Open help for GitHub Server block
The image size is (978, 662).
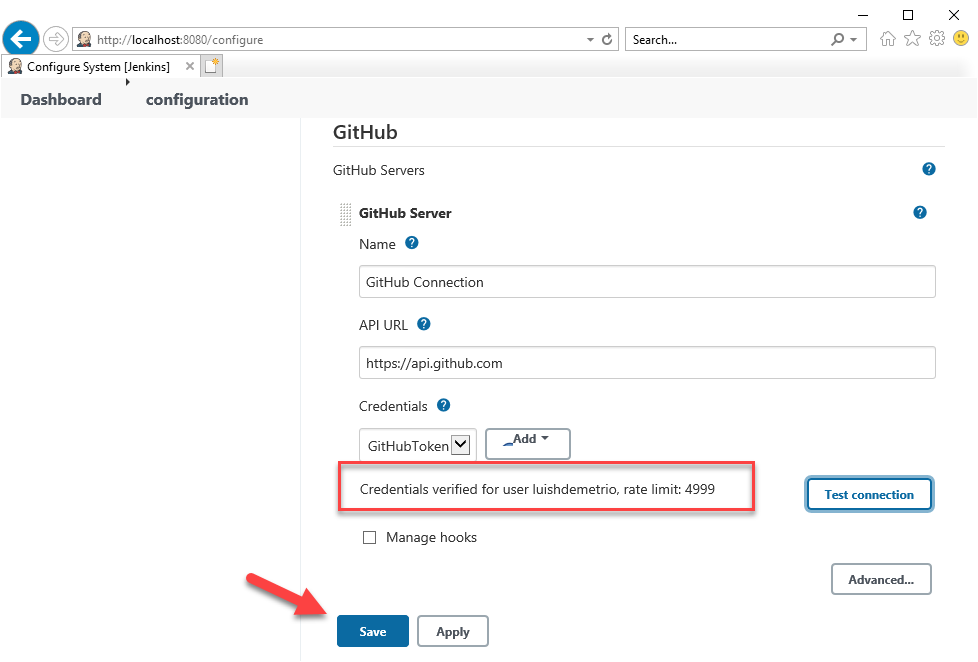coord(919,213)
